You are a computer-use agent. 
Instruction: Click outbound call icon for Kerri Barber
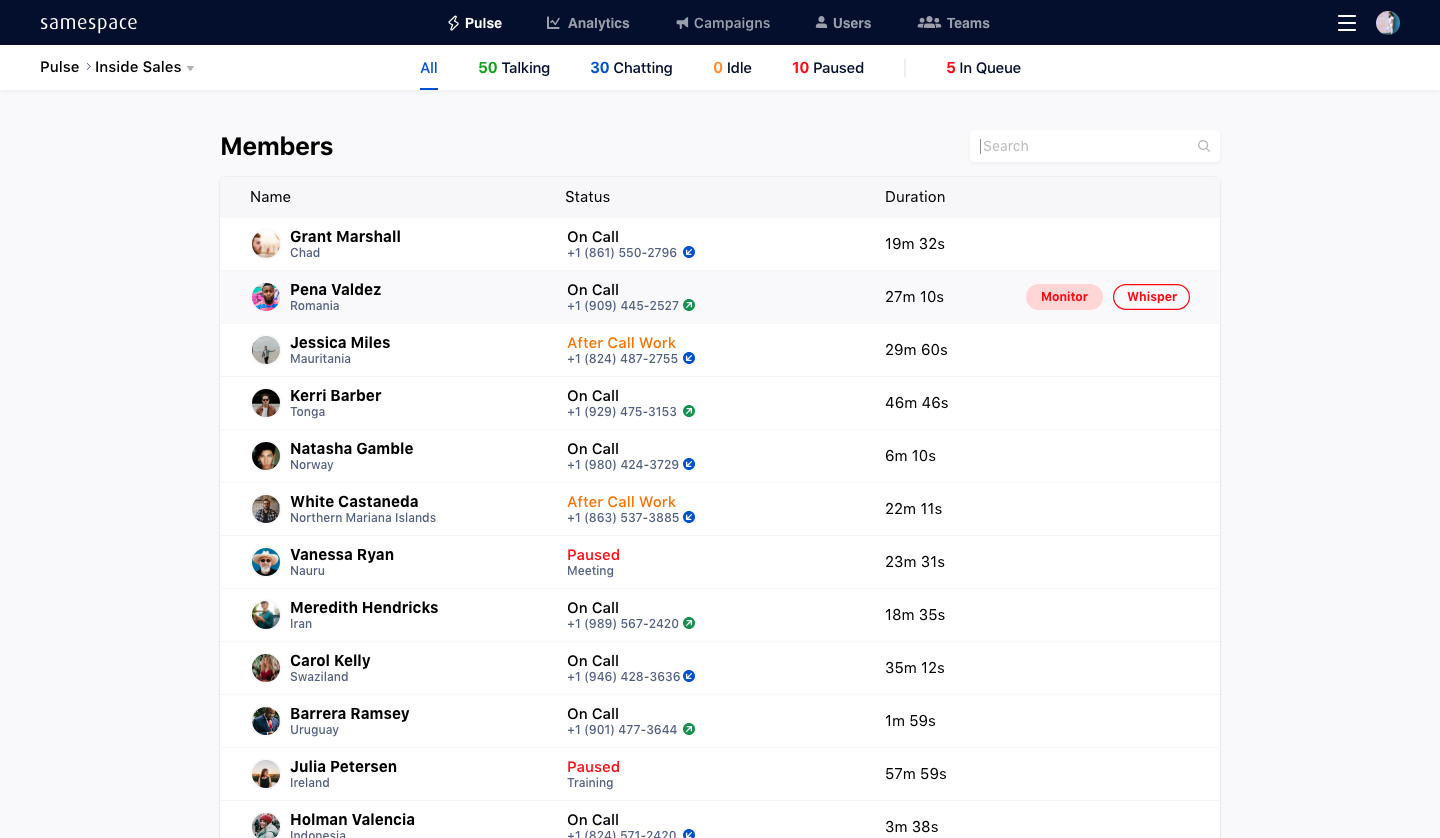click(x=689, y=412)
